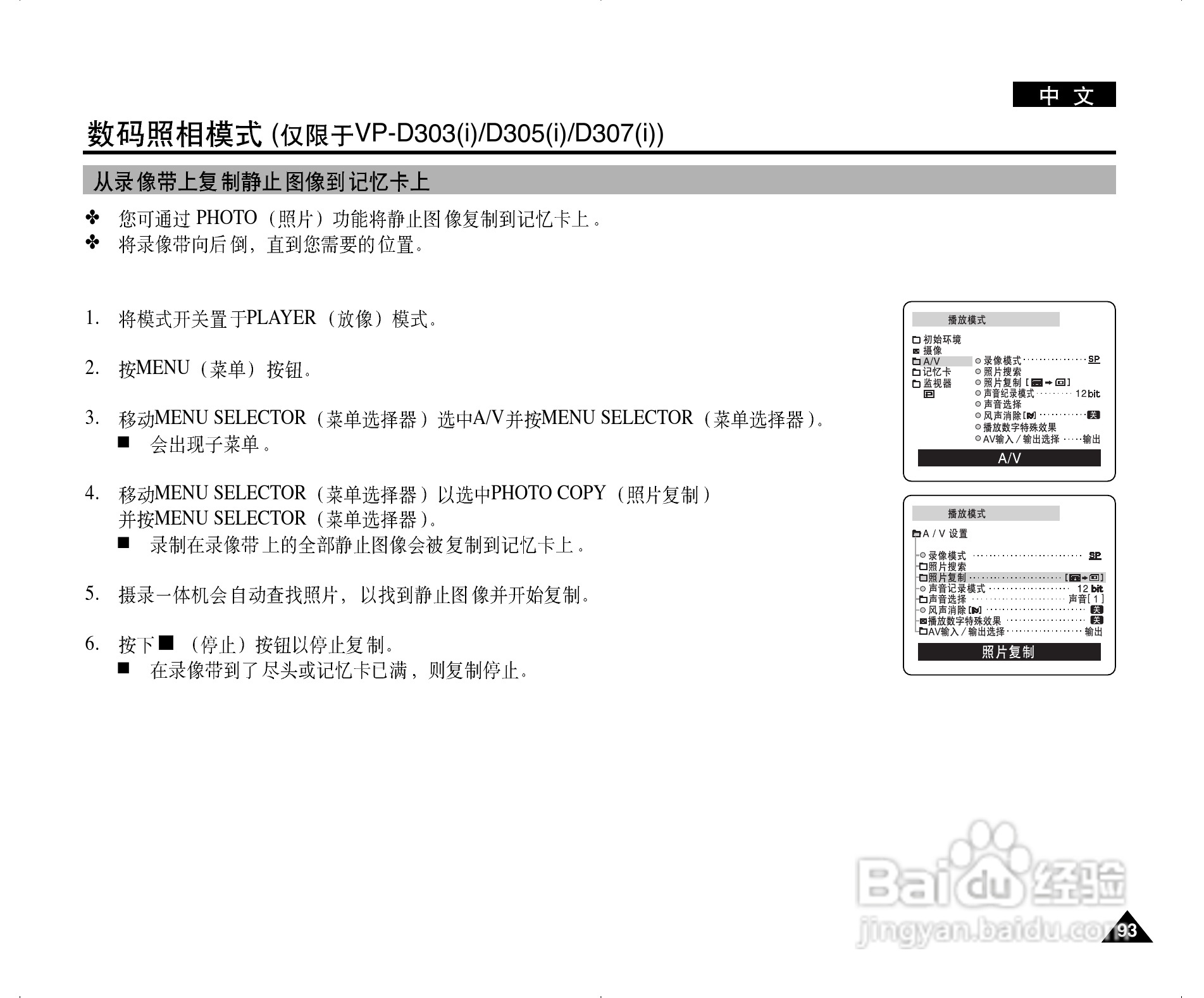
Task: Click 输出 value in A/V category screen
Action: point(1091,439)
